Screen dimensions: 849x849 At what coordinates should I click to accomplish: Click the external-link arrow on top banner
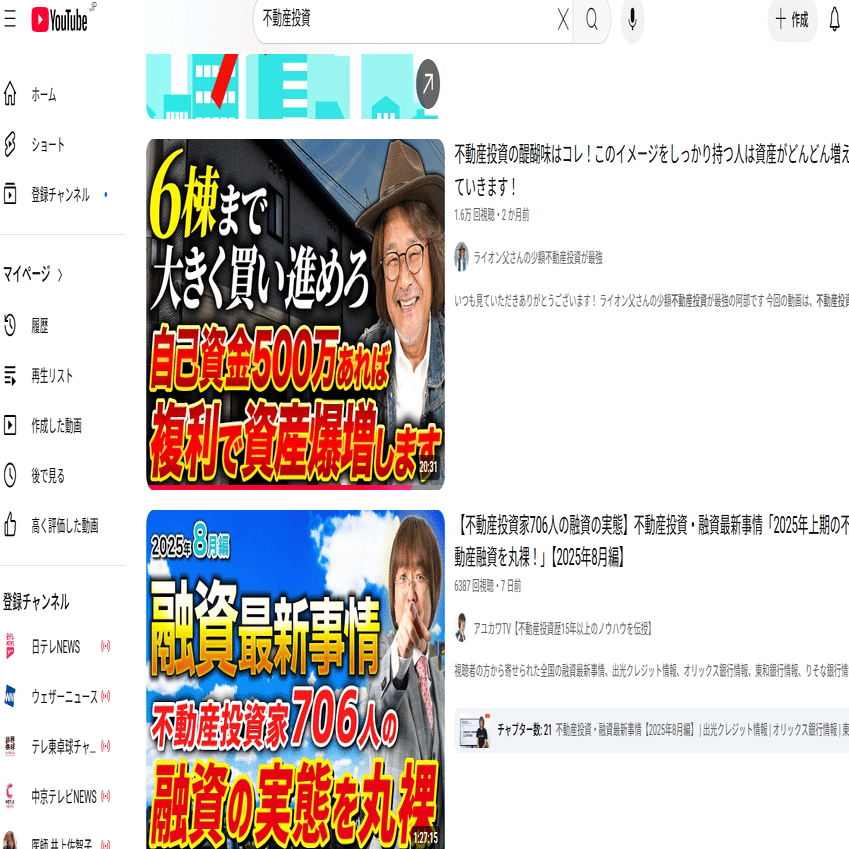click(x=428, y=84)
